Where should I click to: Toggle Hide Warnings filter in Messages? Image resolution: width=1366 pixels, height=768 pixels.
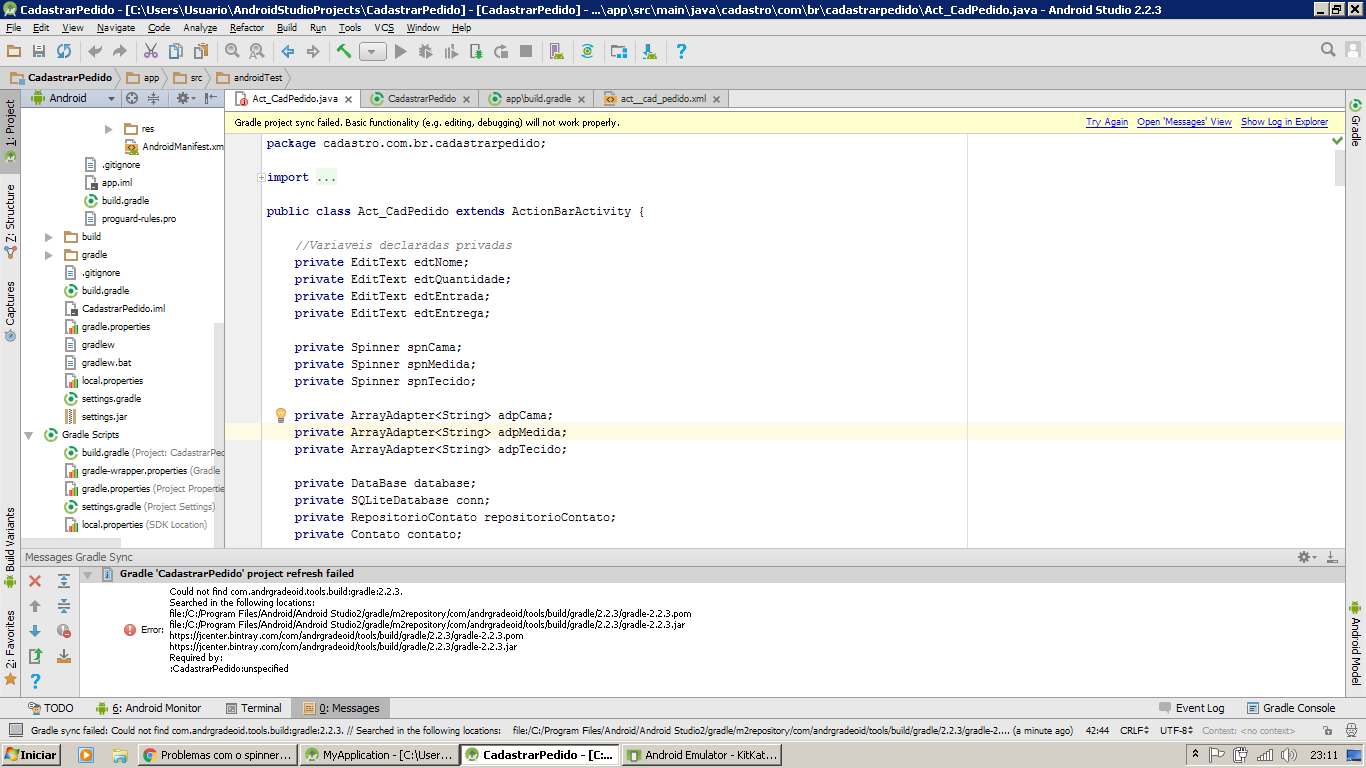pyautogui.click(x=64, y=631)
